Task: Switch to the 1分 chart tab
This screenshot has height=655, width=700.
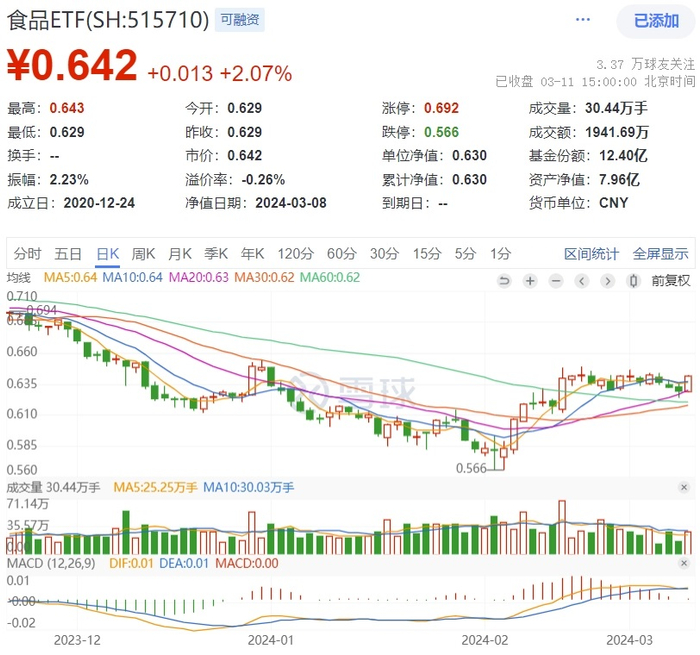Action: point(500,254)
